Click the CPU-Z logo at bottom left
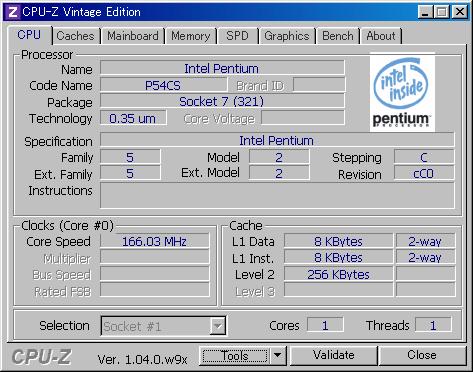473x372 pixels. tap(42, 357)
